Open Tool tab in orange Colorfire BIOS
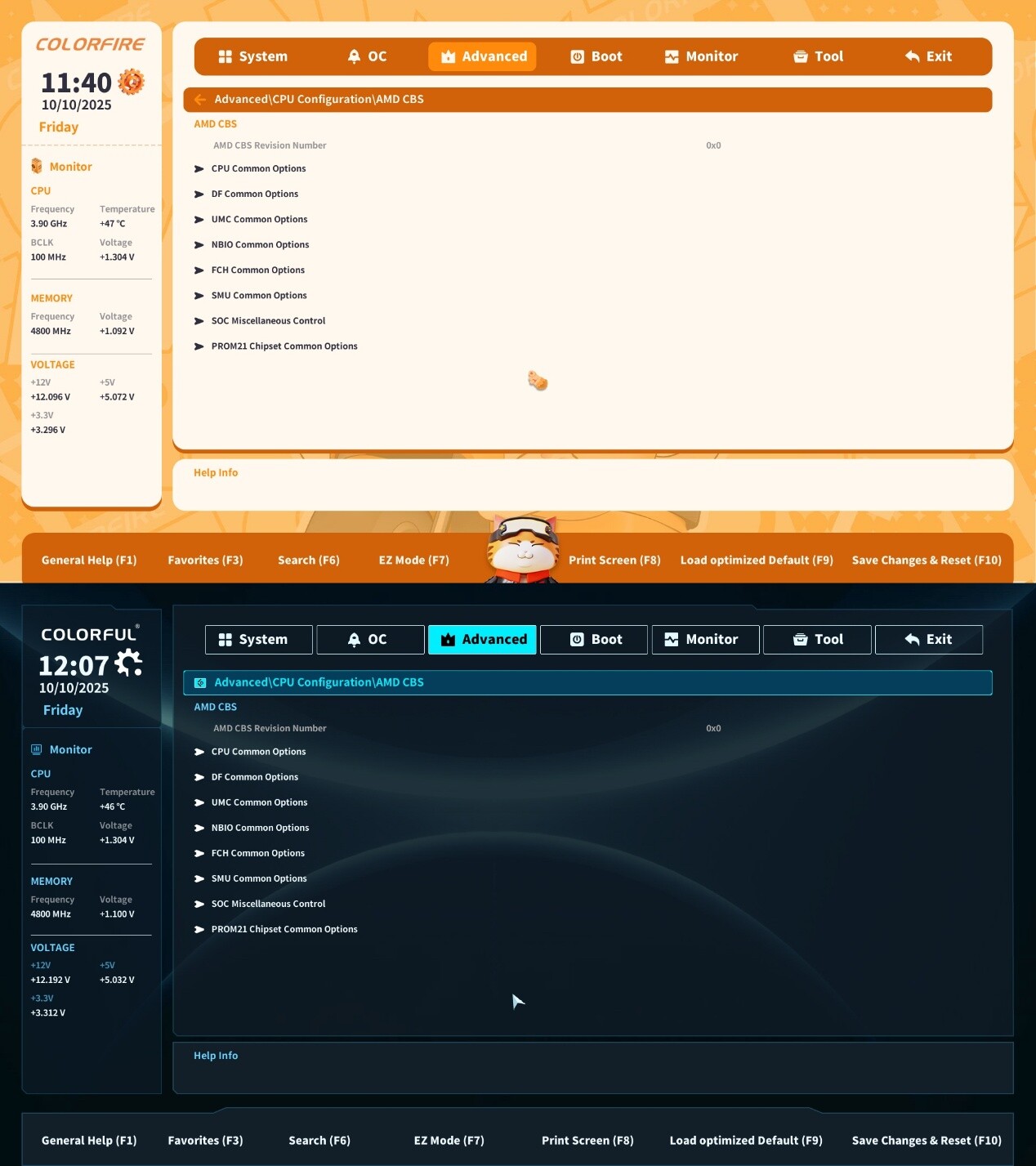 click(818, 56)
